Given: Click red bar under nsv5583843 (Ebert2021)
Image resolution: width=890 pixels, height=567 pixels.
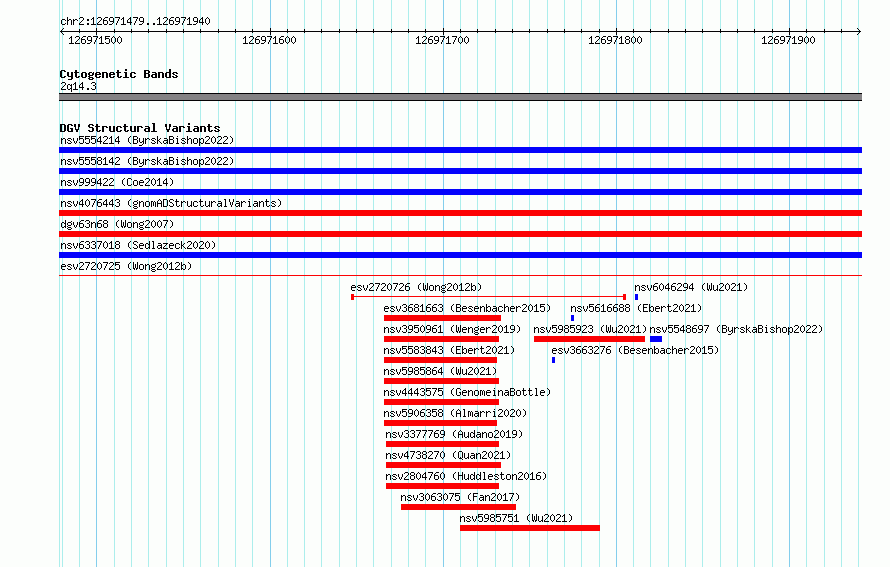Looking at the screenshot, I should pyautogui.click(x=440, y=360).
